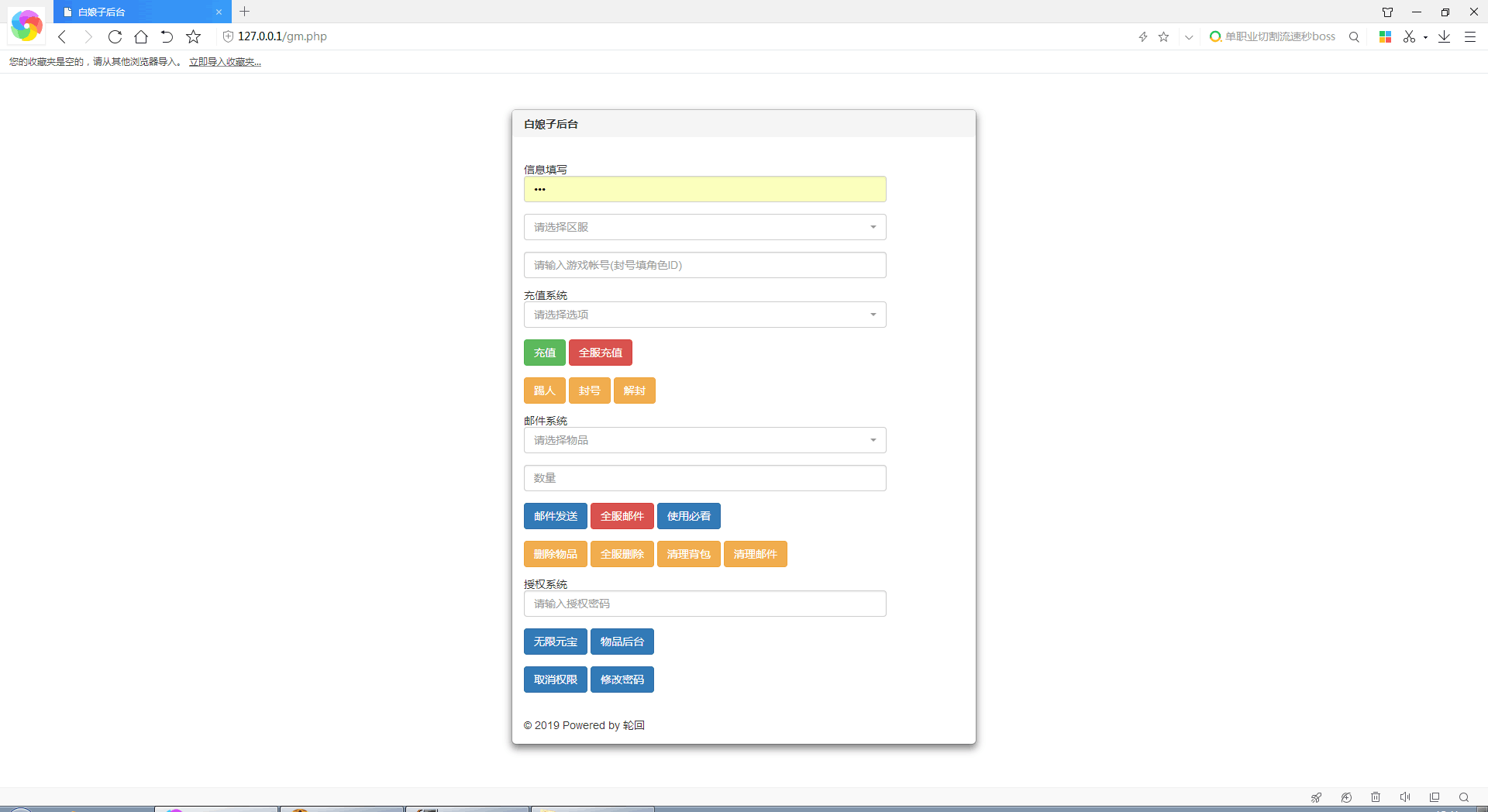The width and height of the screenshot is (1488, 812).
Task: Open the 请选择选项 recharge dropdown
Action: pos(704,315)
